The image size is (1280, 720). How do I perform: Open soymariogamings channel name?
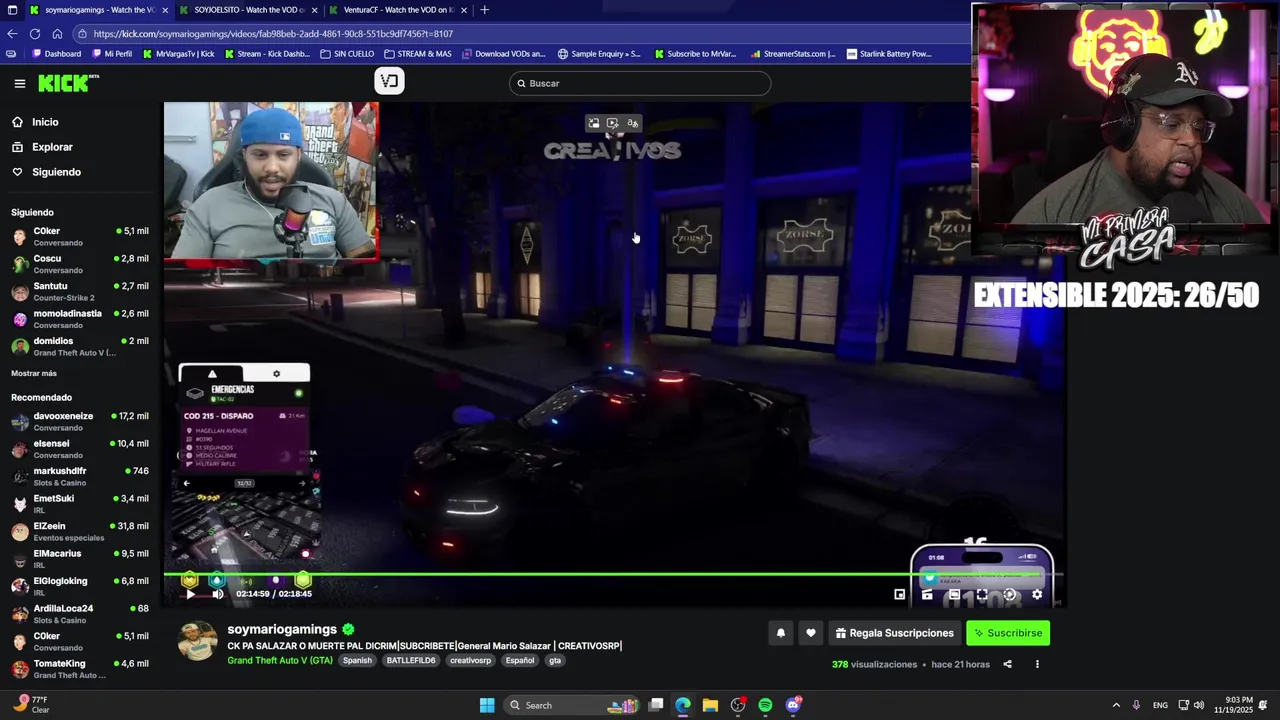[282, 629]
